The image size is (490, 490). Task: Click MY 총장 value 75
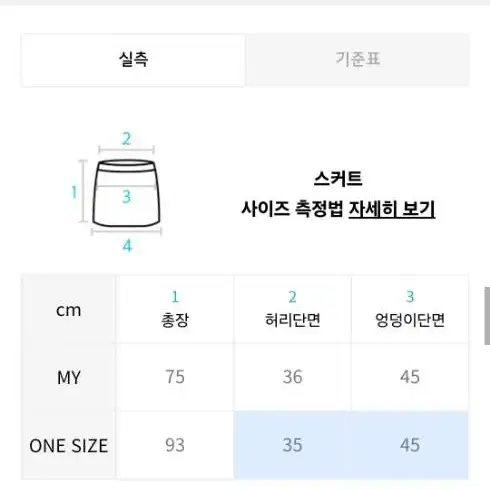tap(175, 377)
